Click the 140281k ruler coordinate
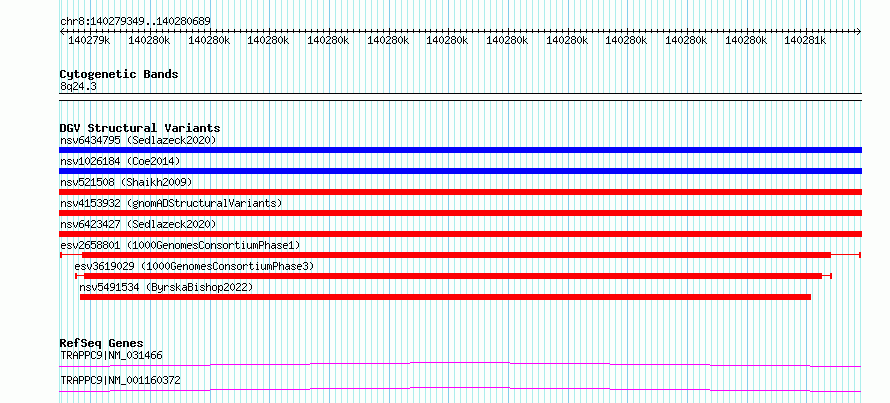Viewport: 890px width, 403px height. [805, 40]
